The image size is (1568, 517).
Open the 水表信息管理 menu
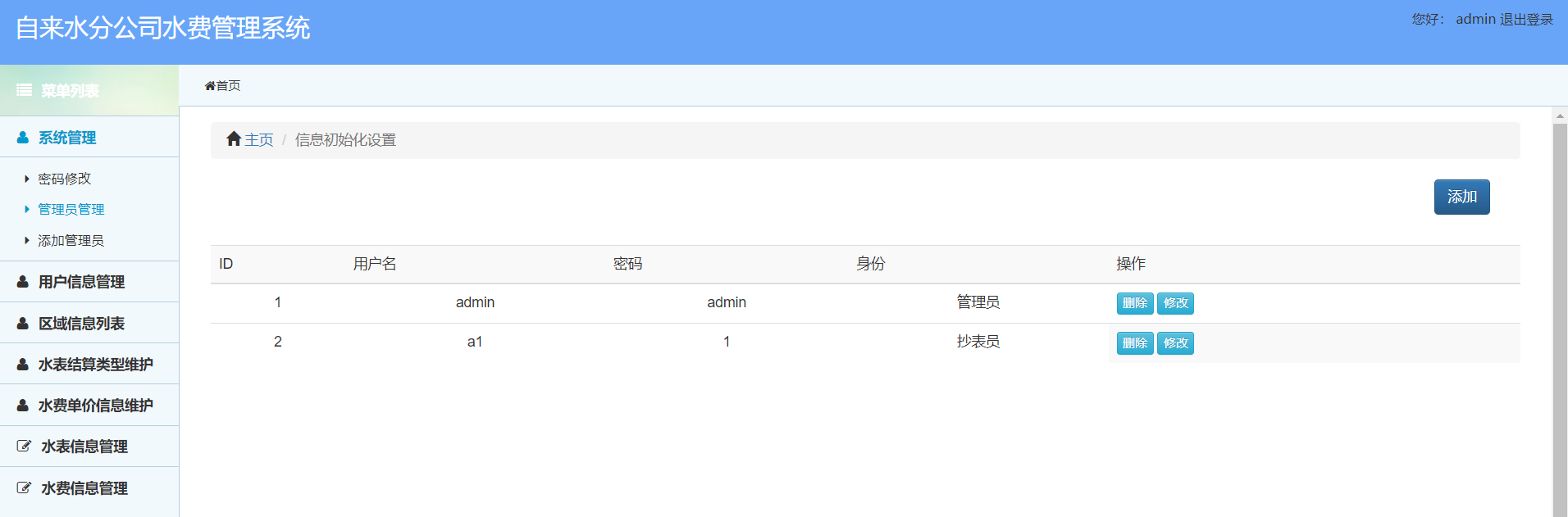point(89,447)
